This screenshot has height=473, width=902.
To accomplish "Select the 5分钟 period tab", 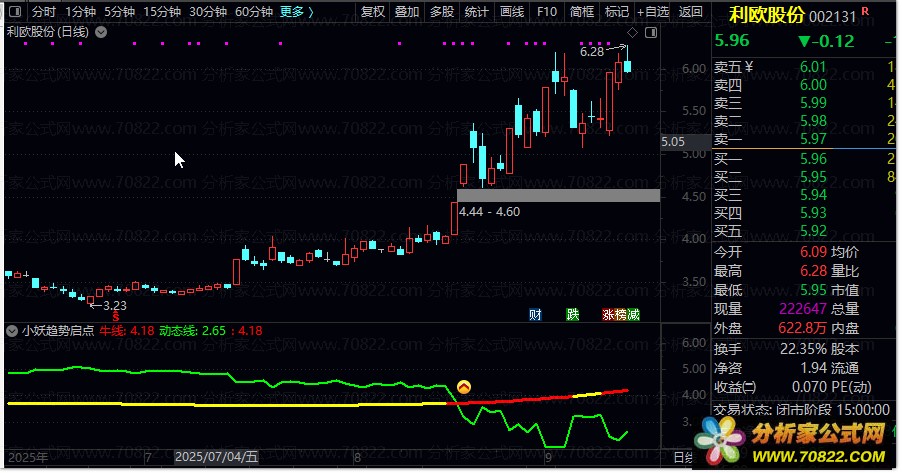I will coord(119,12).
